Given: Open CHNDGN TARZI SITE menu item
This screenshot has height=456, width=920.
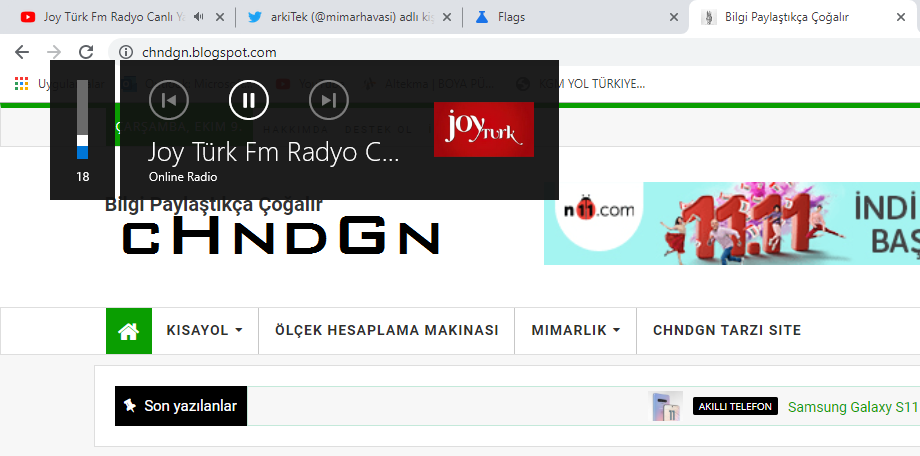Looking at the screenshot, I should tap(727, 330).
